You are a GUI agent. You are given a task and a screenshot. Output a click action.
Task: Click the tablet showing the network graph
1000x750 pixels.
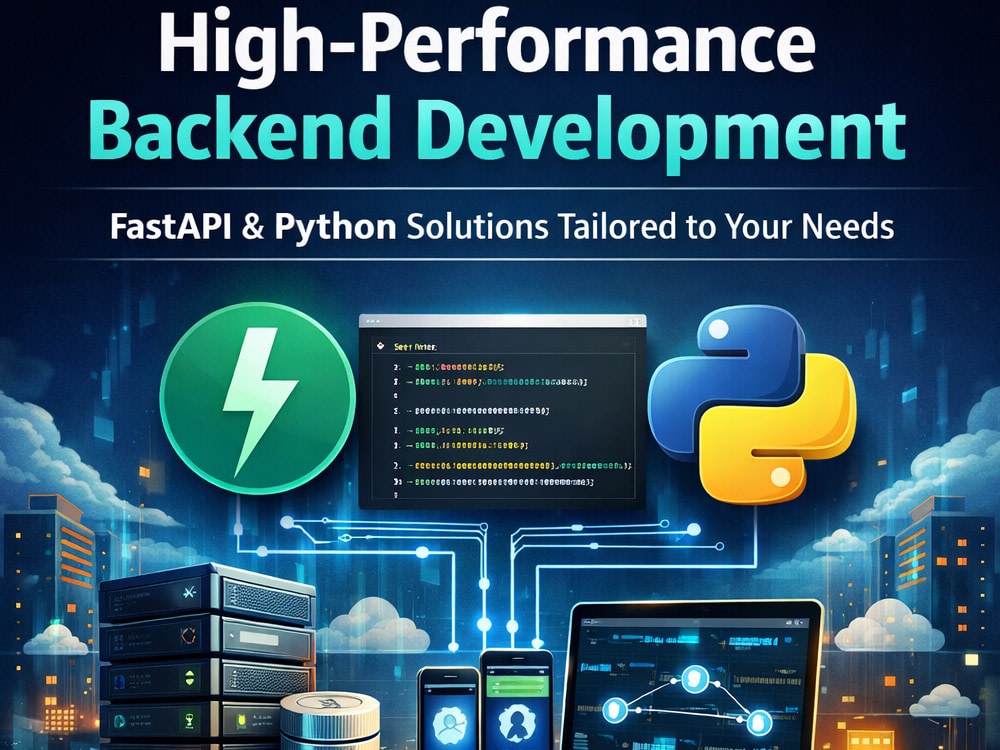coord(693,676)
